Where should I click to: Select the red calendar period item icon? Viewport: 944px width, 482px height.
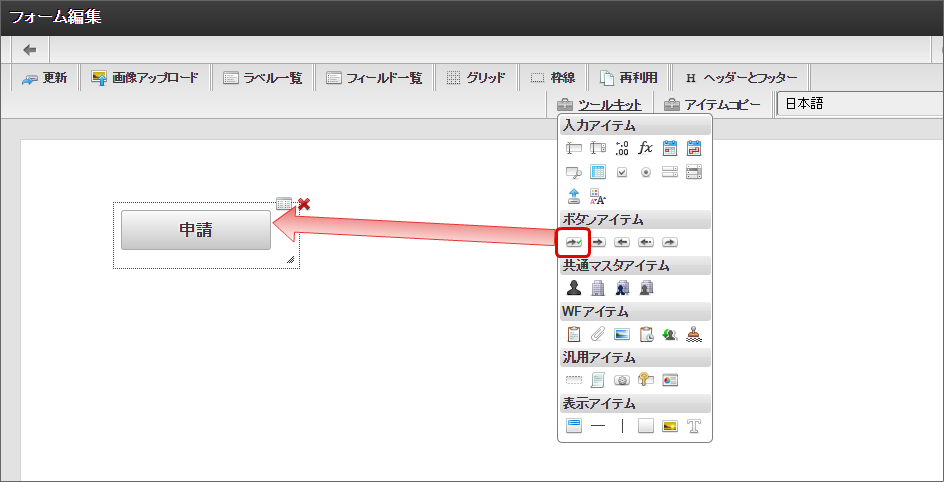(694, 147)
